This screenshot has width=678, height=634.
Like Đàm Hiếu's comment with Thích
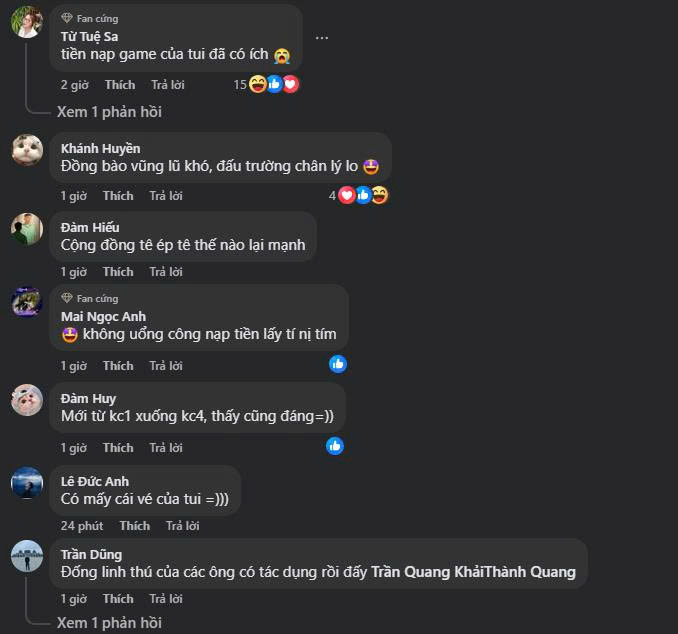coord(118,272)
